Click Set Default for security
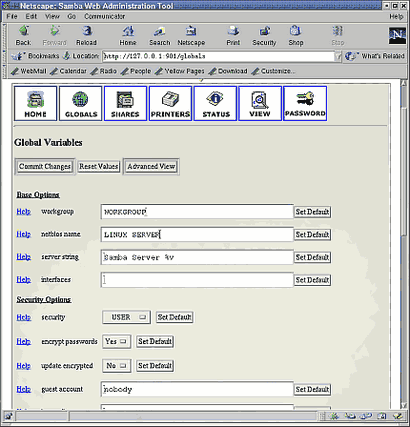Image resolution: width=410 pixels, height=427 pixels. click(x=175, y=317)
